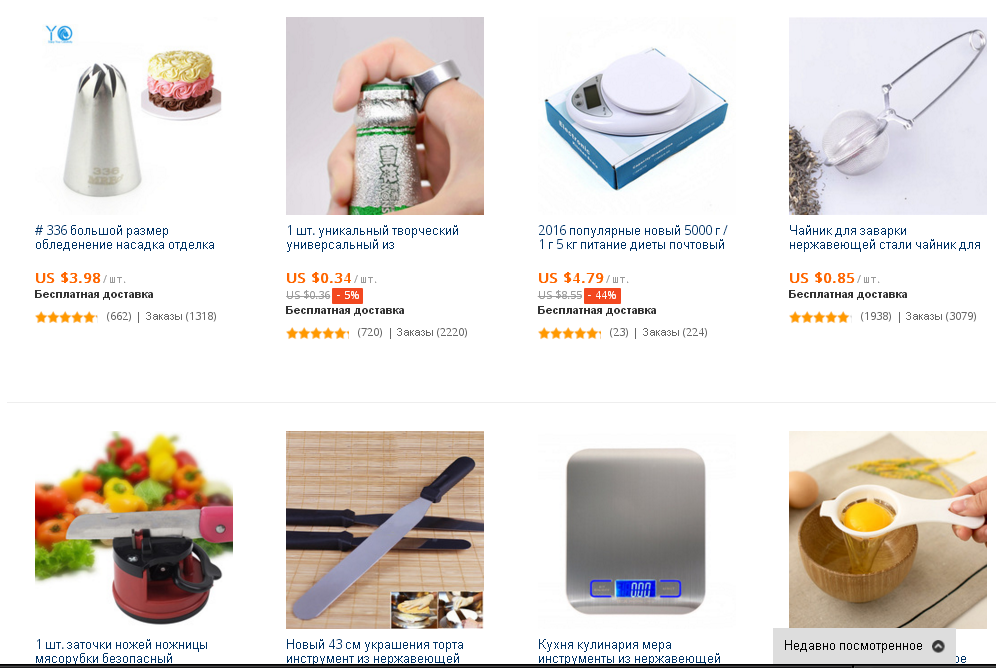The width and height of the screenshot is (996, 668).
Task: Open the cake spatula product image
Action: point(385,530)
